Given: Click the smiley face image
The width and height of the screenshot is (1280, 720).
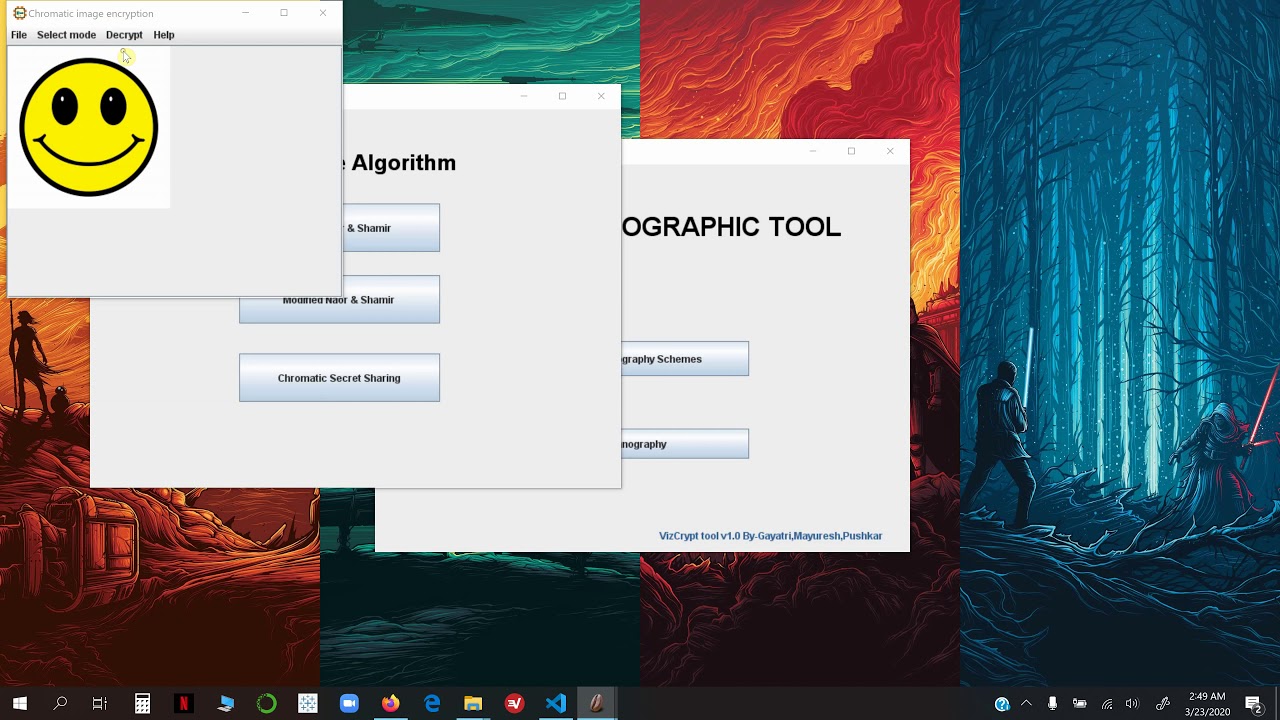Looking at the screenshot, I should point(89,127).
